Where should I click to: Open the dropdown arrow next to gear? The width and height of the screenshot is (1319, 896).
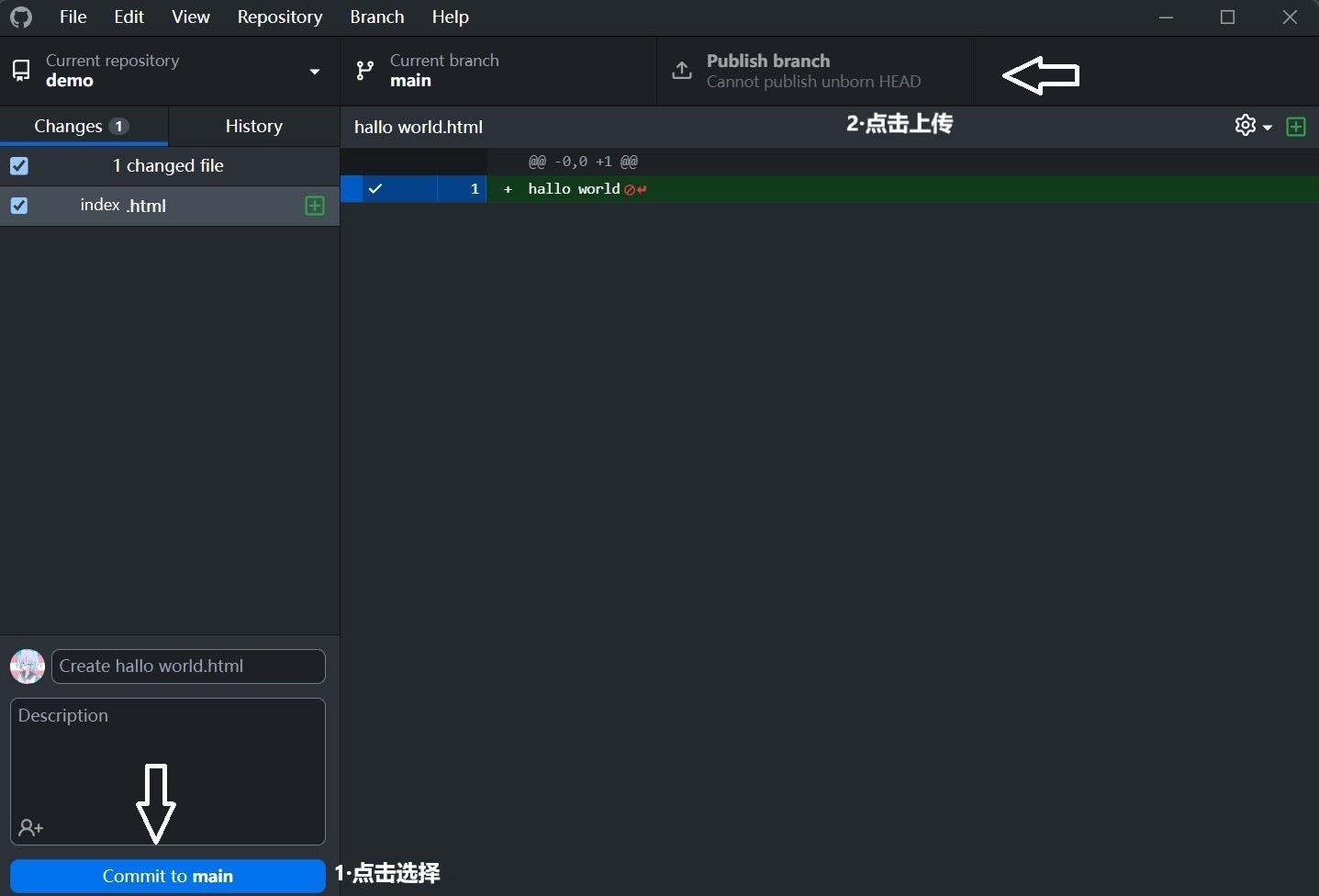(1268, 127)
